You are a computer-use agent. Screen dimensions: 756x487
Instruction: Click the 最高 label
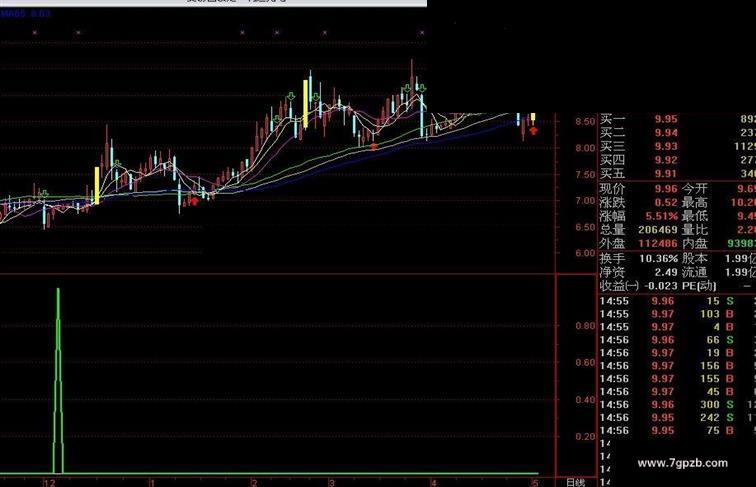[695, 203]
